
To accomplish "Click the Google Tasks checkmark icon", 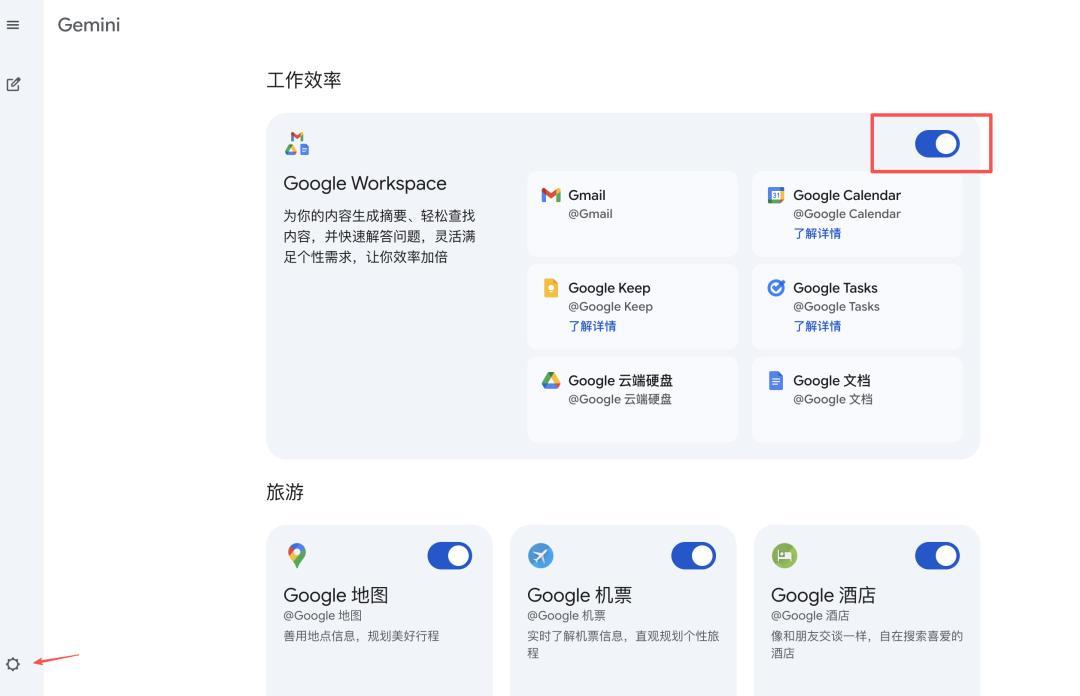I will [x=776, y=288].
